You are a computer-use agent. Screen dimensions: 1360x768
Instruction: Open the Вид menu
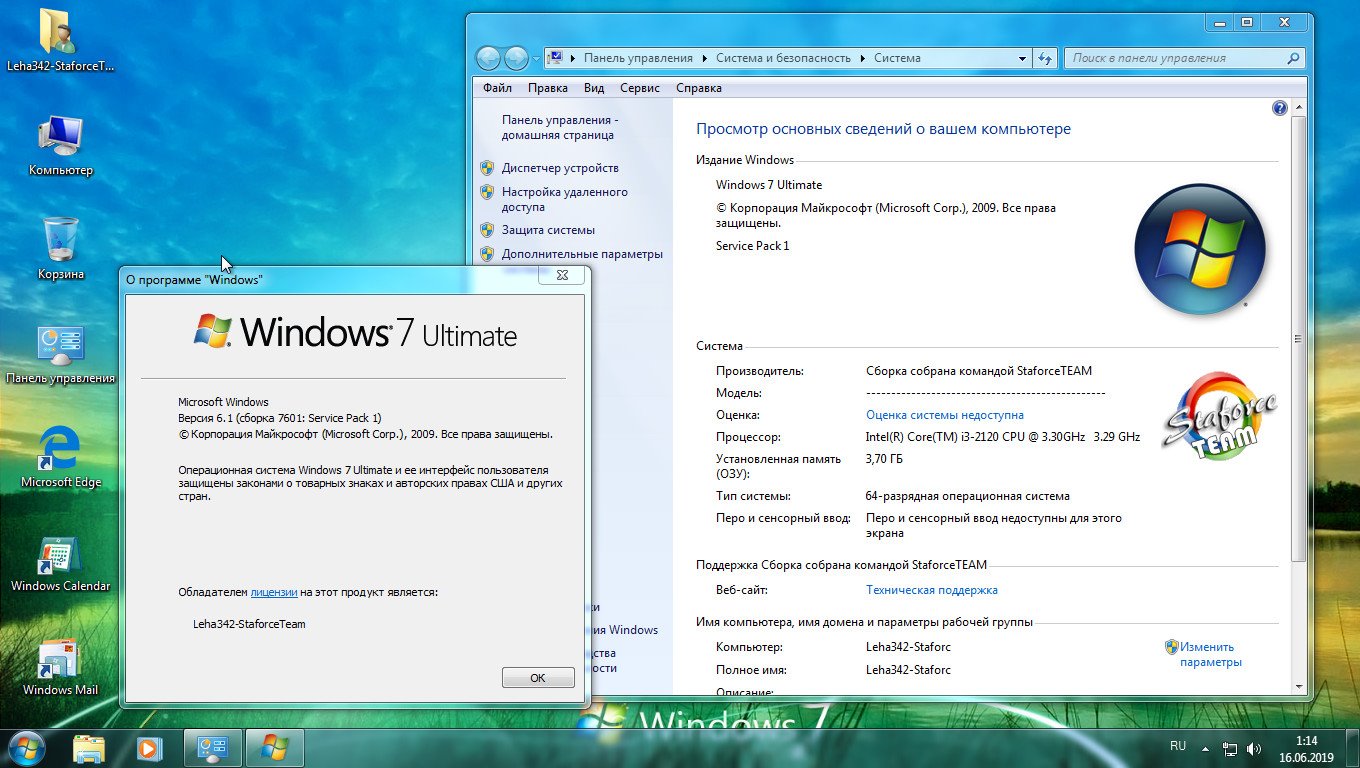click(594, 88)
